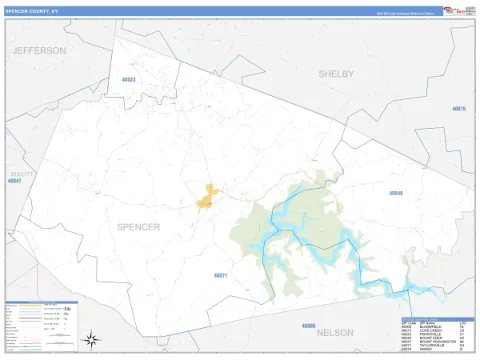The image size is (480, 360).
Task: Click ZIP code label 40023
Action: pyautogui.click(x=129, y=80)
